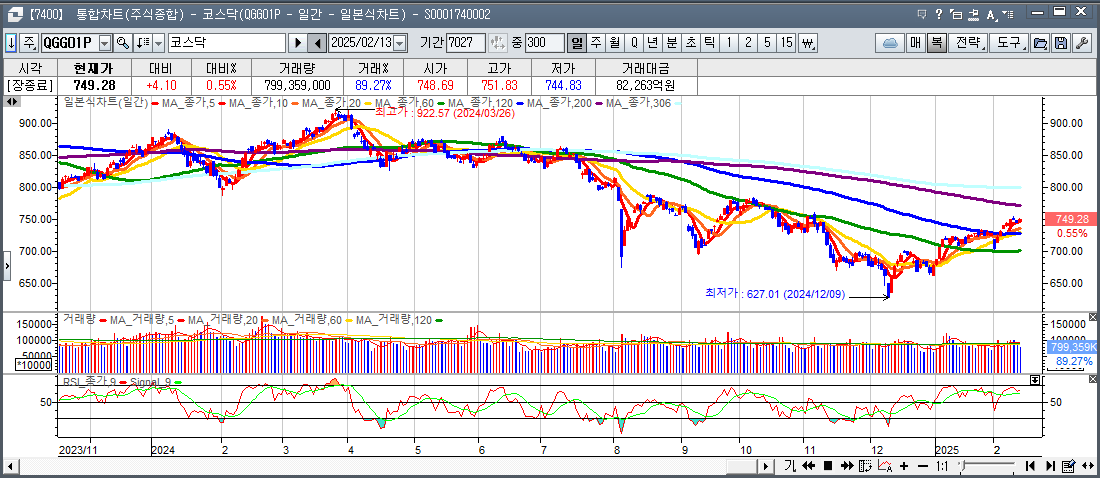Select the 5 interval button
The height and width of the screenshot is (478, 1100).
click(x=767, y=43)
